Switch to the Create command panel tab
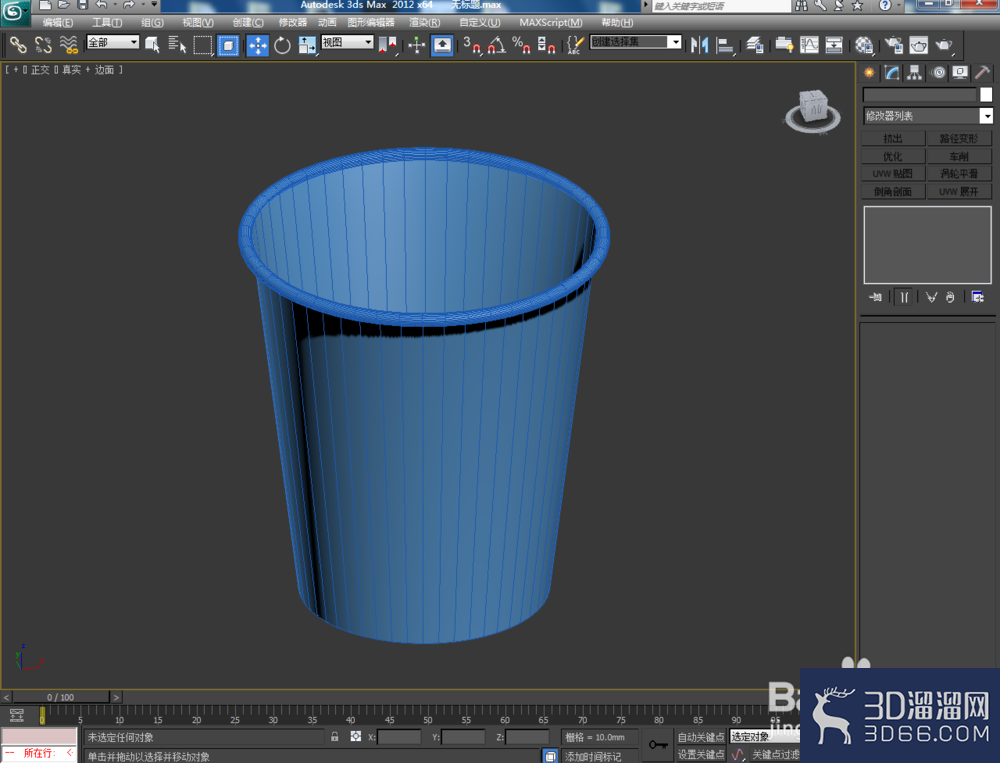 point(869,73)
